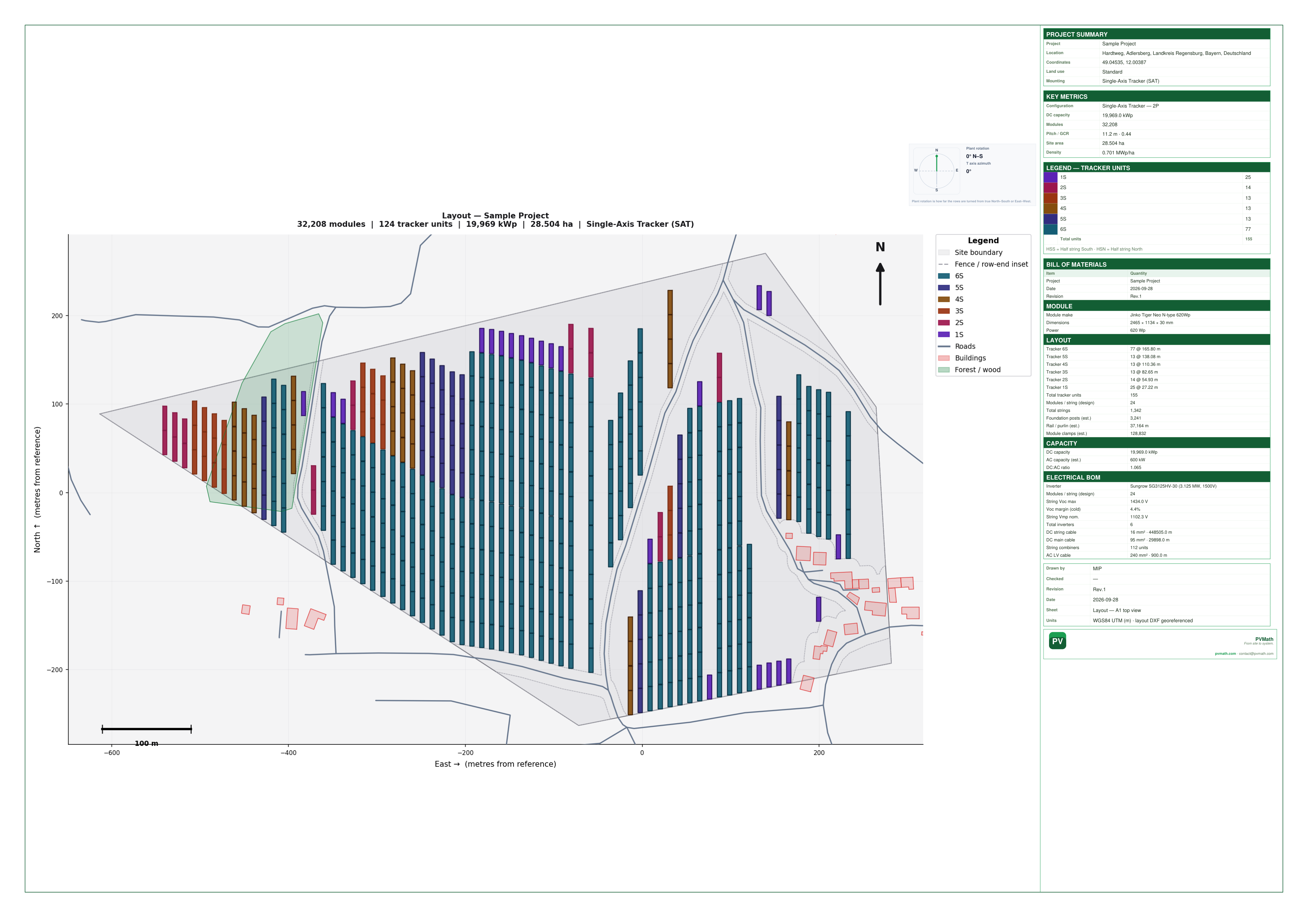Click the 4S swatch in the Tracker Units table
Image resolution: width=1308 pixels, height=924 pixels.
[x=1050, y=209]
